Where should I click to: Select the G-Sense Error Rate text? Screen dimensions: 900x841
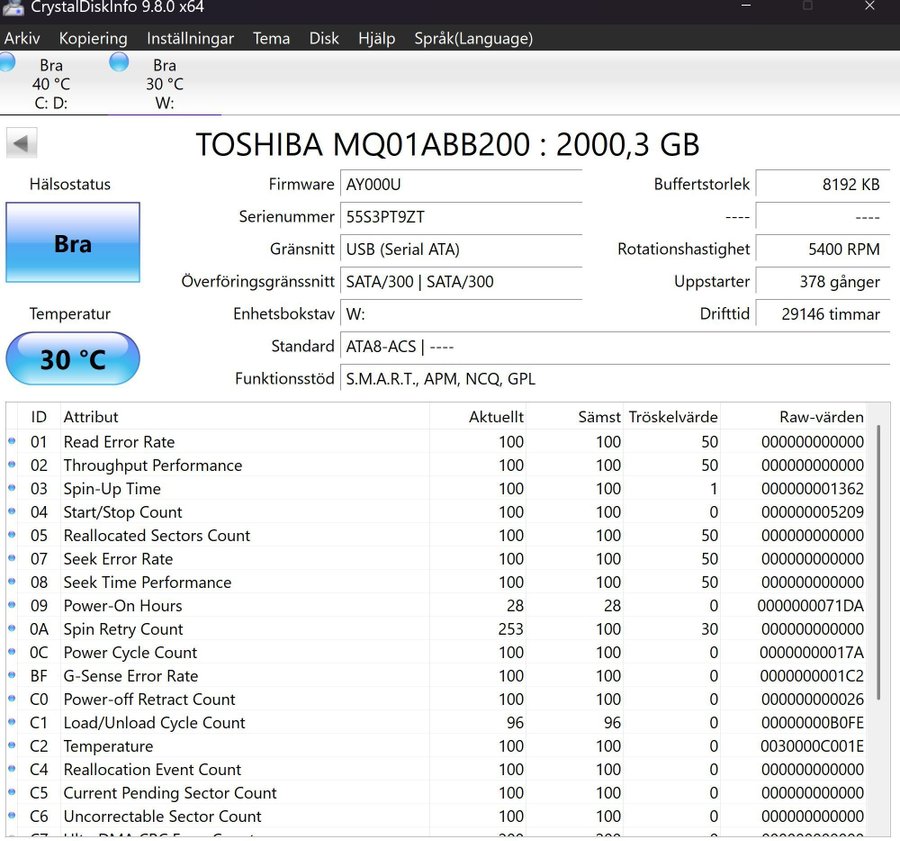131,676
